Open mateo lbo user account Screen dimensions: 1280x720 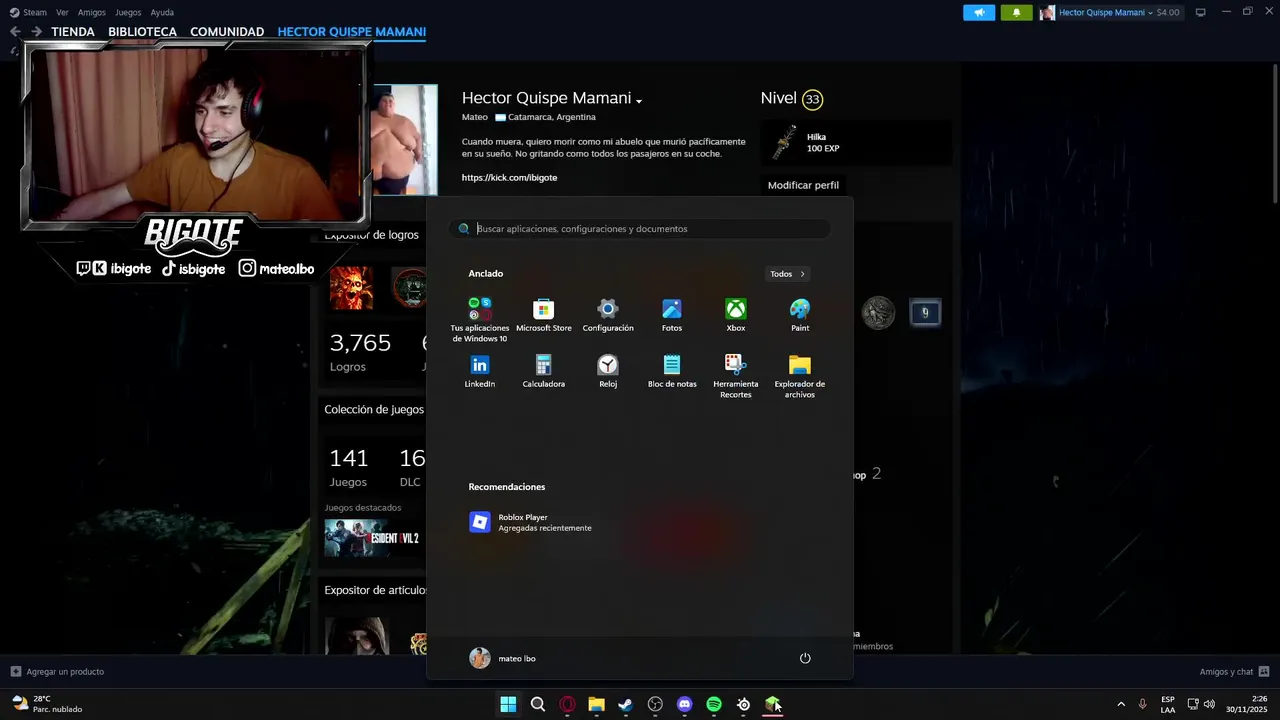pyautogui.click(x=503, y=658)
